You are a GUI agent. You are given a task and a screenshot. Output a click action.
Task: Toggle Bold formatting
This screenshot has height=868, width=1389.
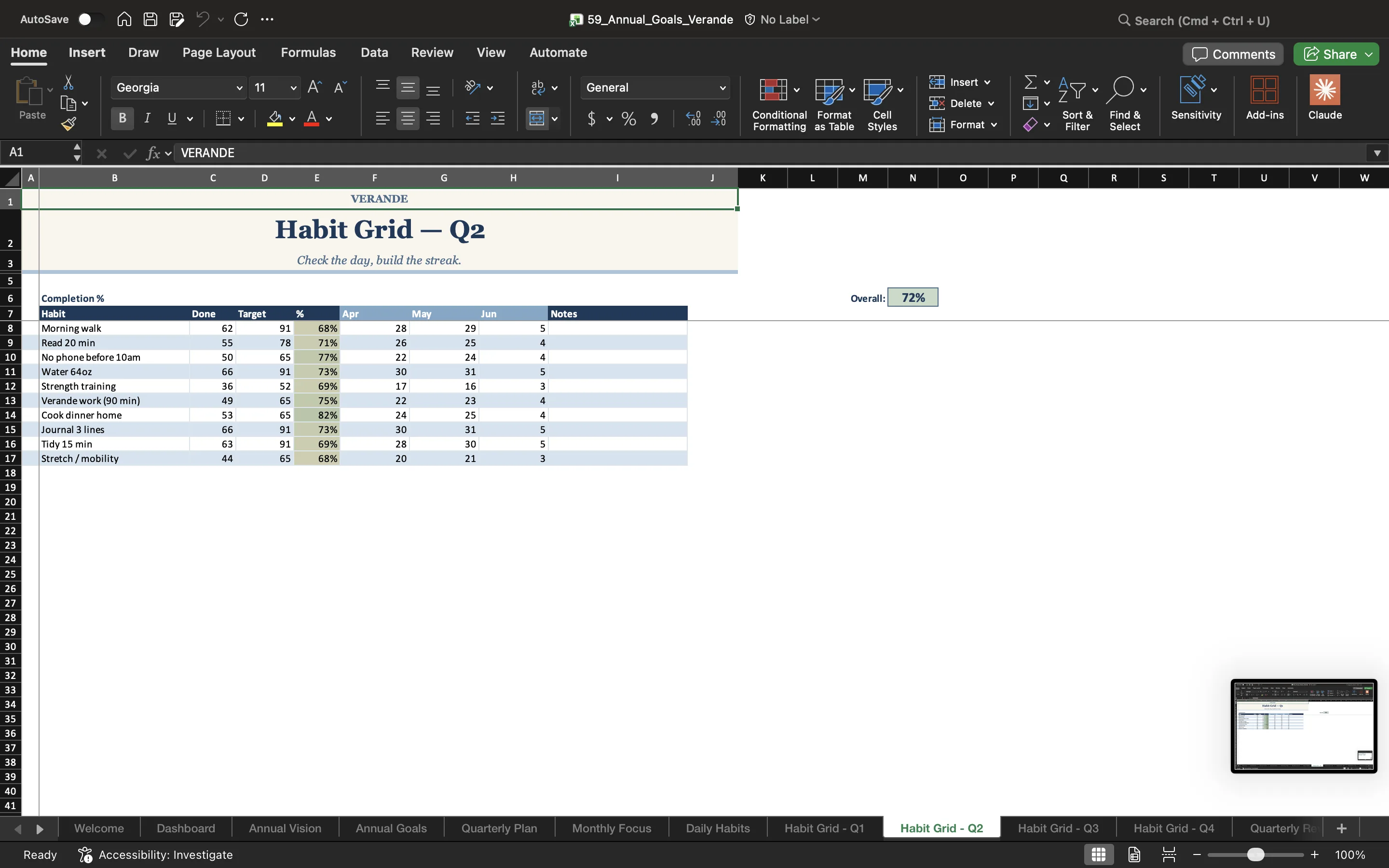point(122,118)
